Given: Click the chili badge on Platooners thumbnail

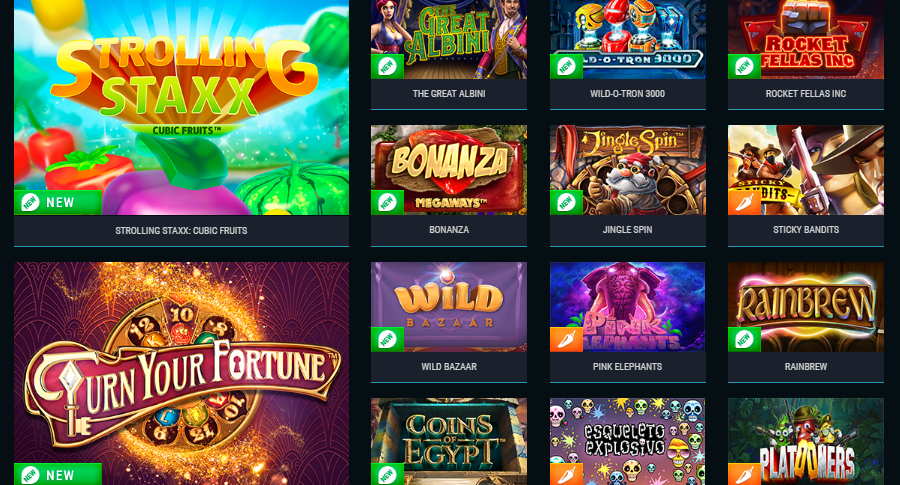Looking at the screenshot, I should tap(744, 474).
